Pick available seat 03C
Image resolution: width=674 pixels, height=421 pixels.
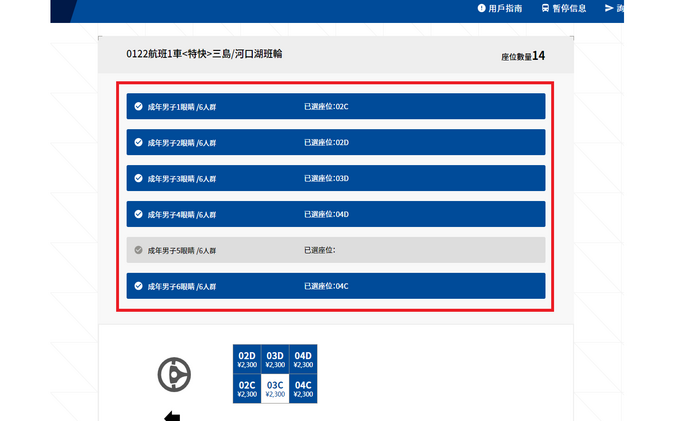(275, 389)
